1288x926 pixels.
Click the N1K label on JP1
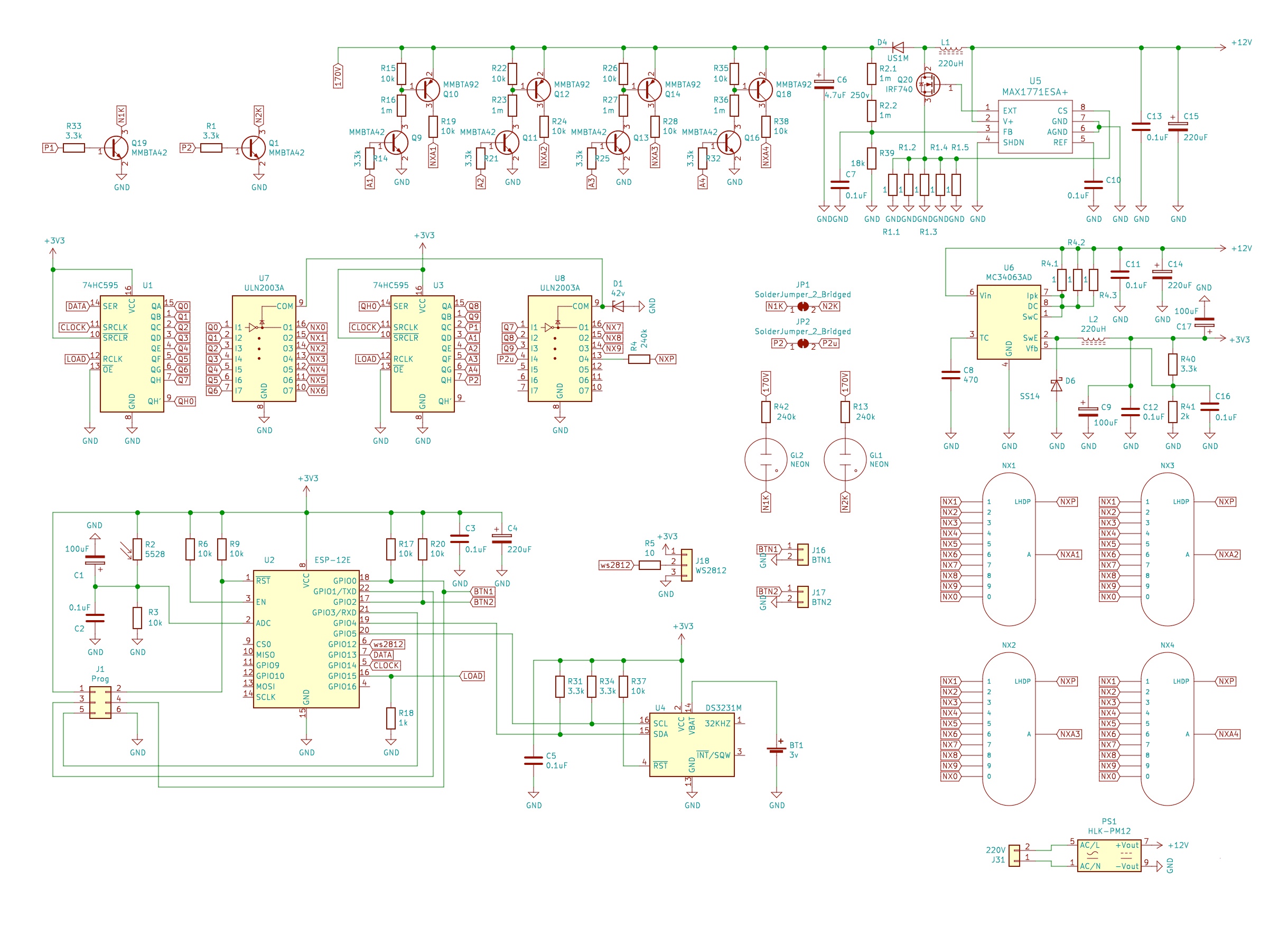pyautogui.click(x=776, y=306)
